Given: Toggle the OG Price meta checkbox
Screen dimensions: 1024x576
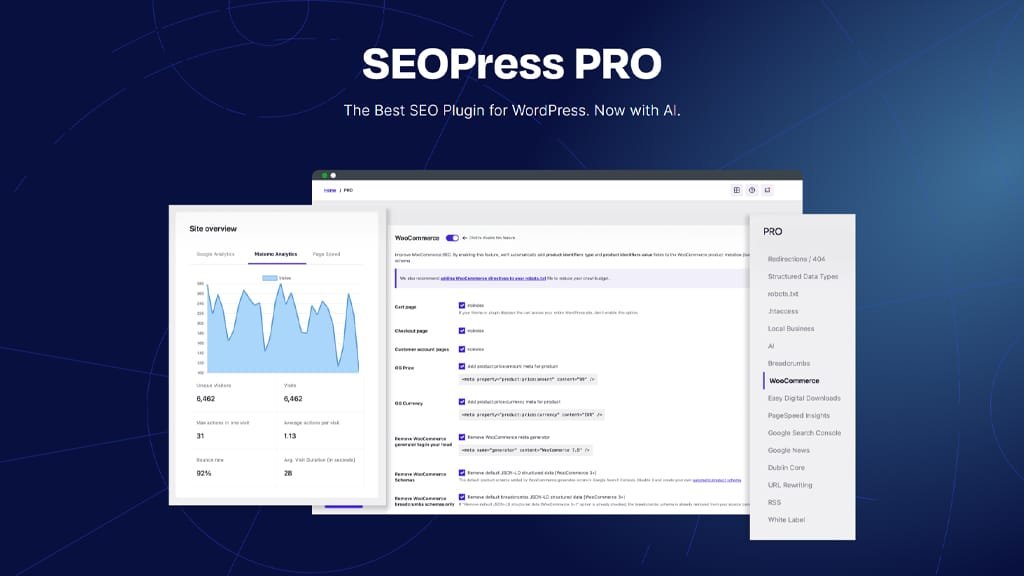Looking at the screenshot, I should pyautogui.click(x=462, y=366).
